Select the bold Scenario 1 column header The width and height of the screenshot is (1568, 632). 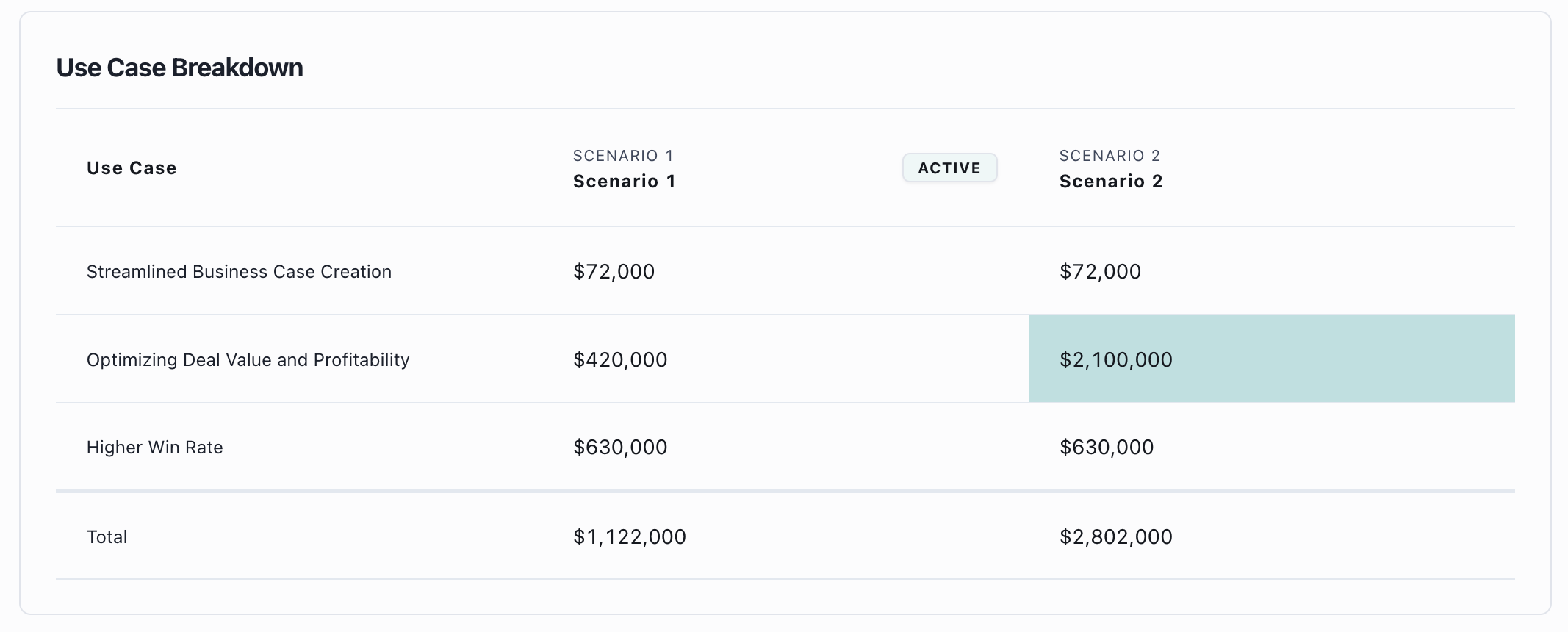pyautogui.click(x=624, y=182)
